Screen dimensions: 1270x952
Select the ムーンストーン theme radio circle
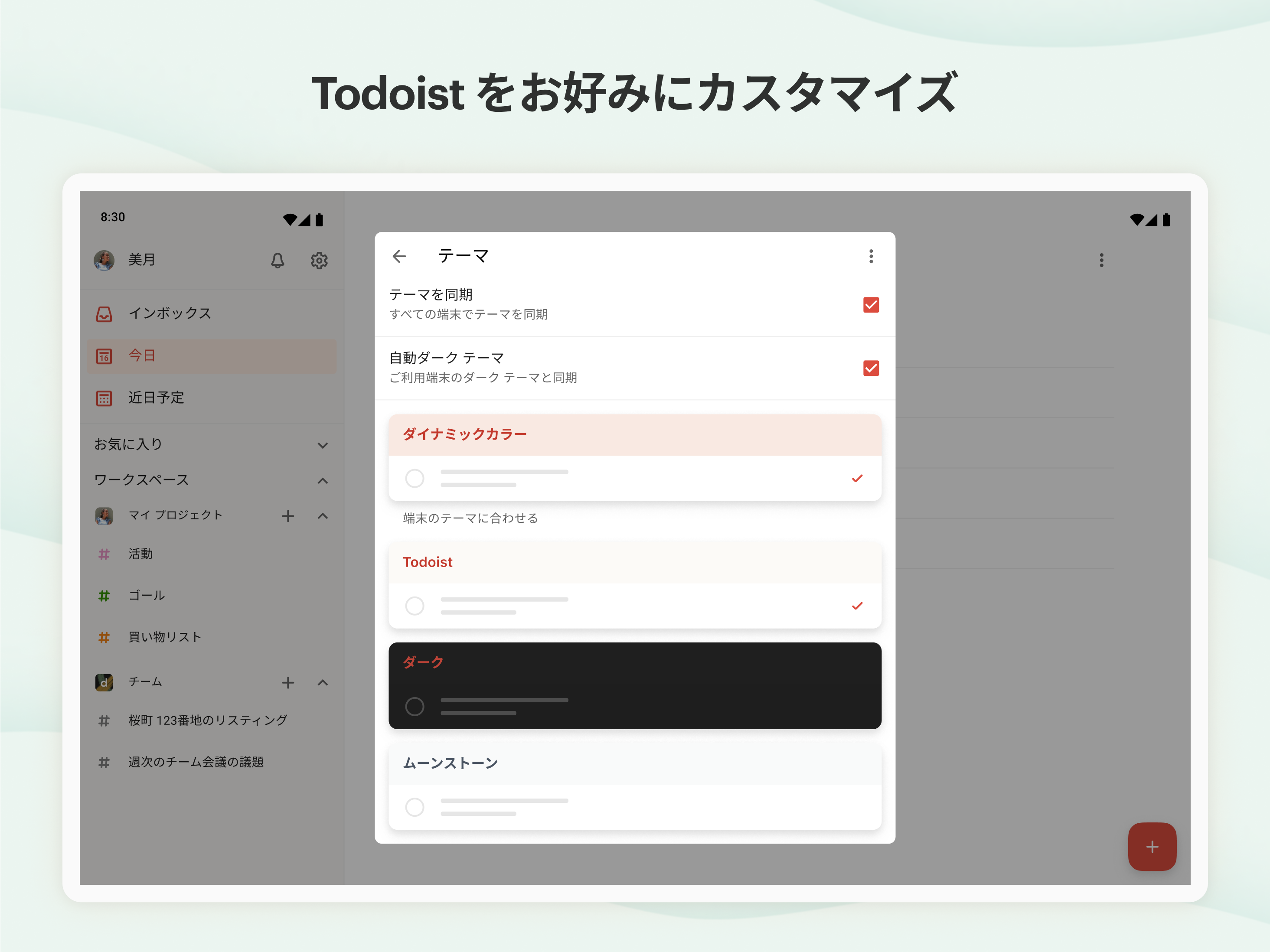click(x=415, y=807)
